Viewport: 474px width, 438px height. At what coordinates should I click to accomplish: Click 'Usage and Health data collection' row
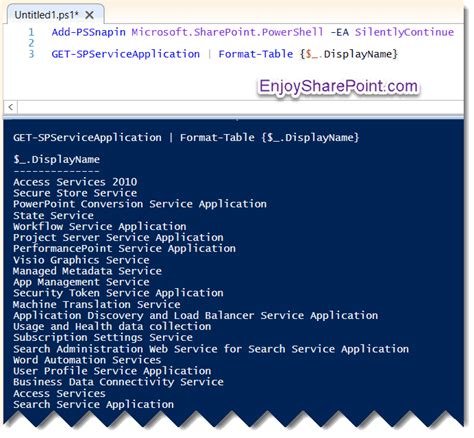pos(112,327)
